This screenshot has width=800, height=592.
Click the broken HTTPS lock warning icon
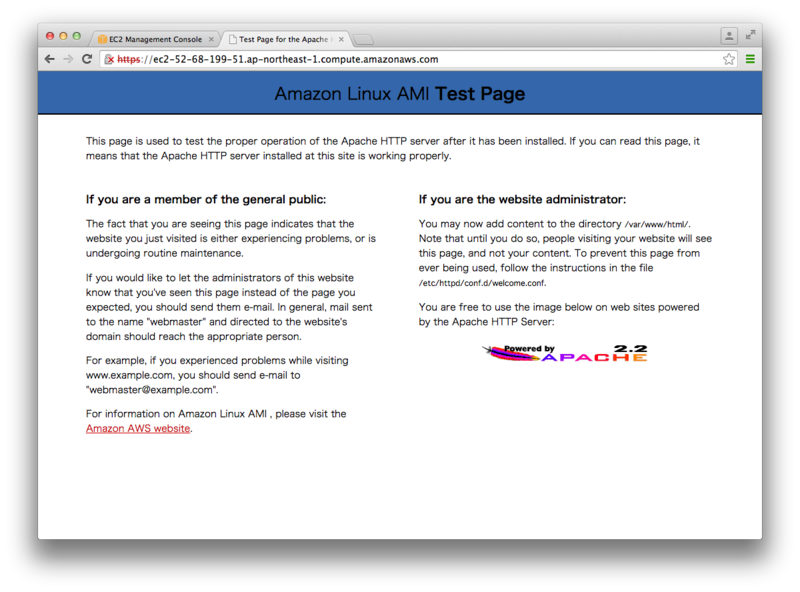109,60
